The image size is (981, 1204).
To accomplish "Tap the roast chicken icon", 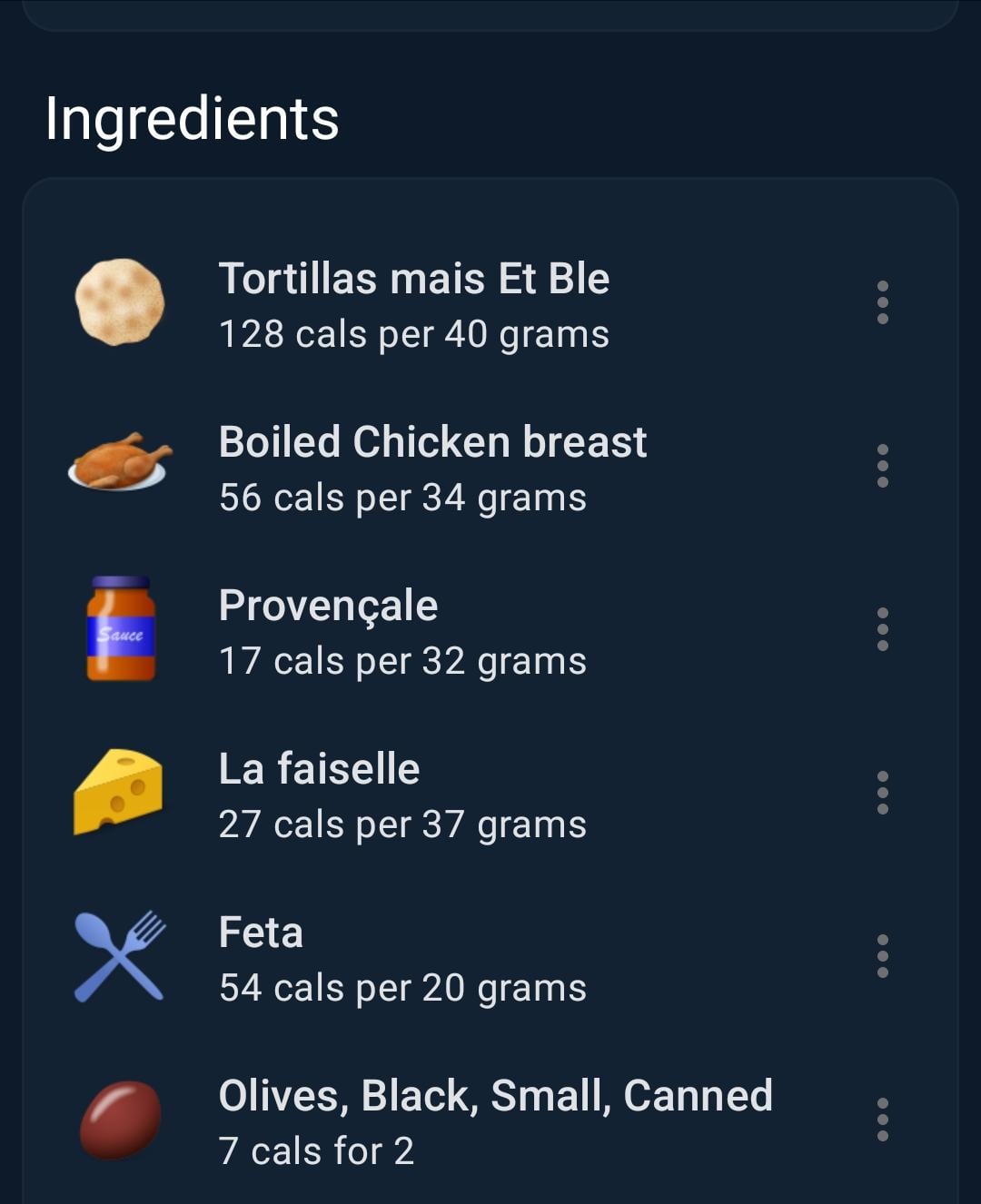I will click(x=119, y=461).
